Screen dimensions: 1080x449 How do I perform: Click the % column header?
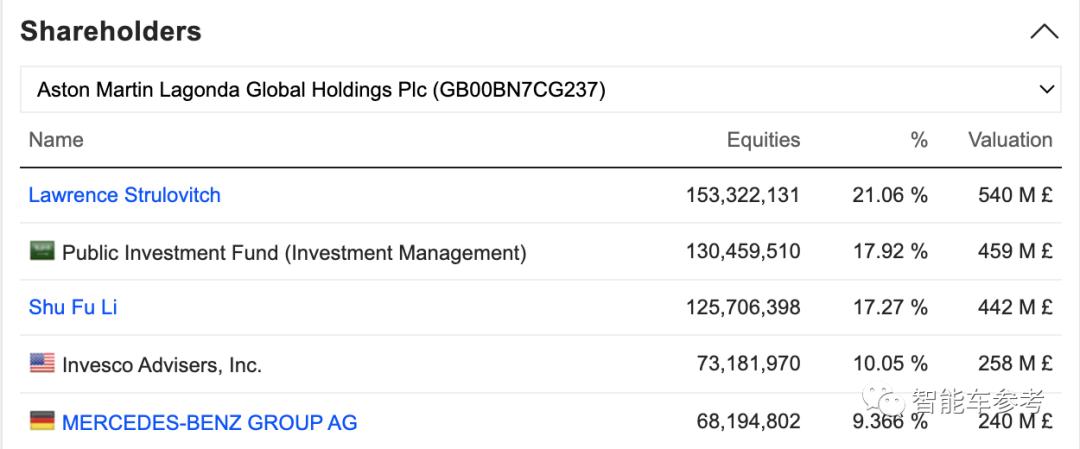[919, 140]
